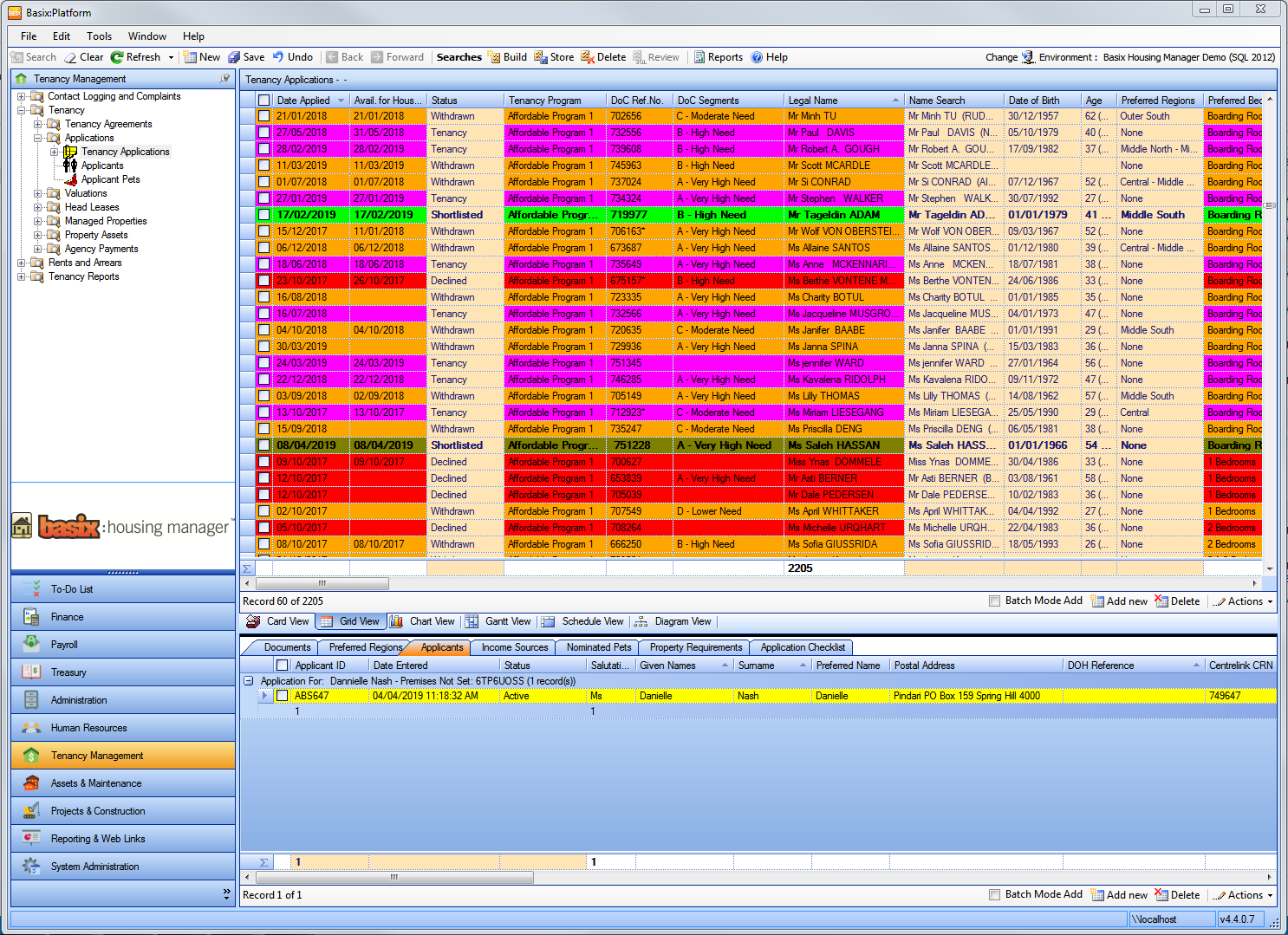
Task: Open the Tools menu
Action: click(99, 36)
